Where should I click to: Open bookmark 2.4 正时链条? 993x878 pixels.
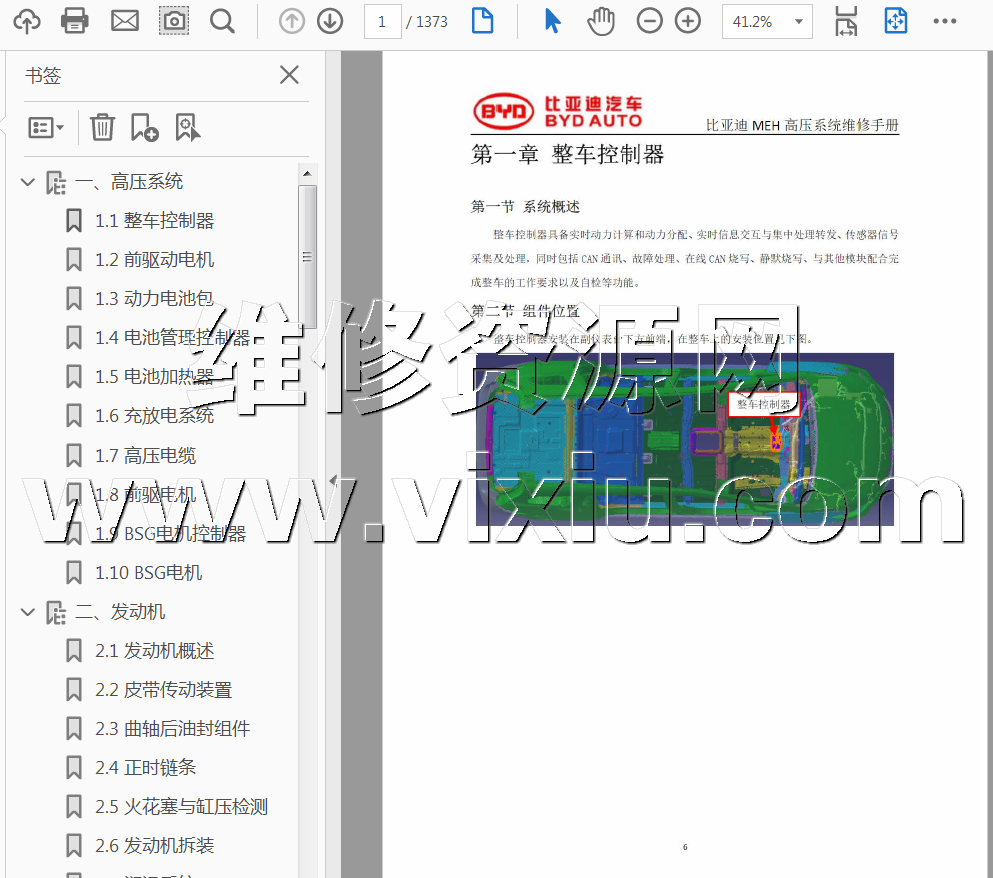pyautogui.click(x=145, y=768)
